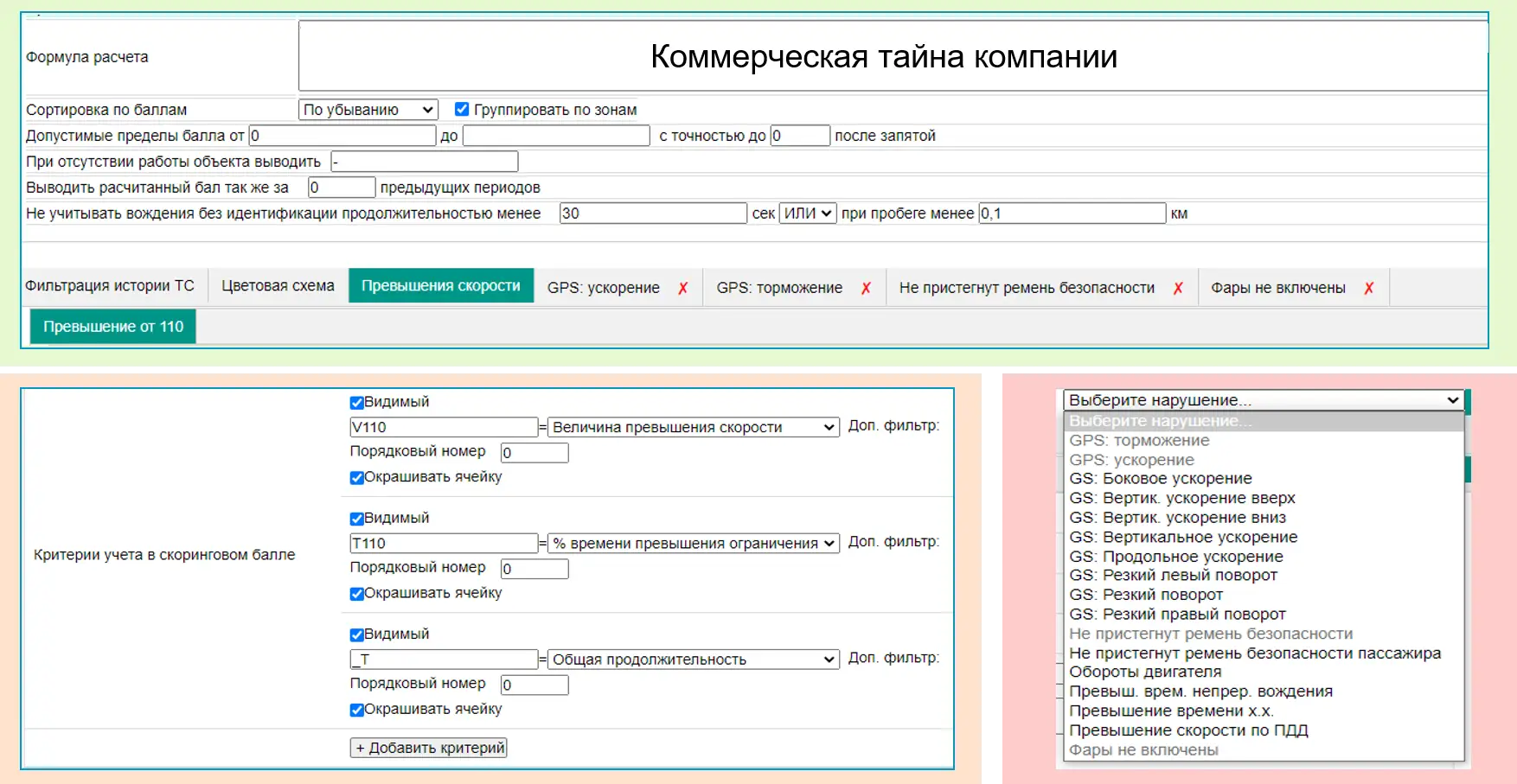
Task: Open the По убыванию sorting dropdown
Action: coord(368,110)
